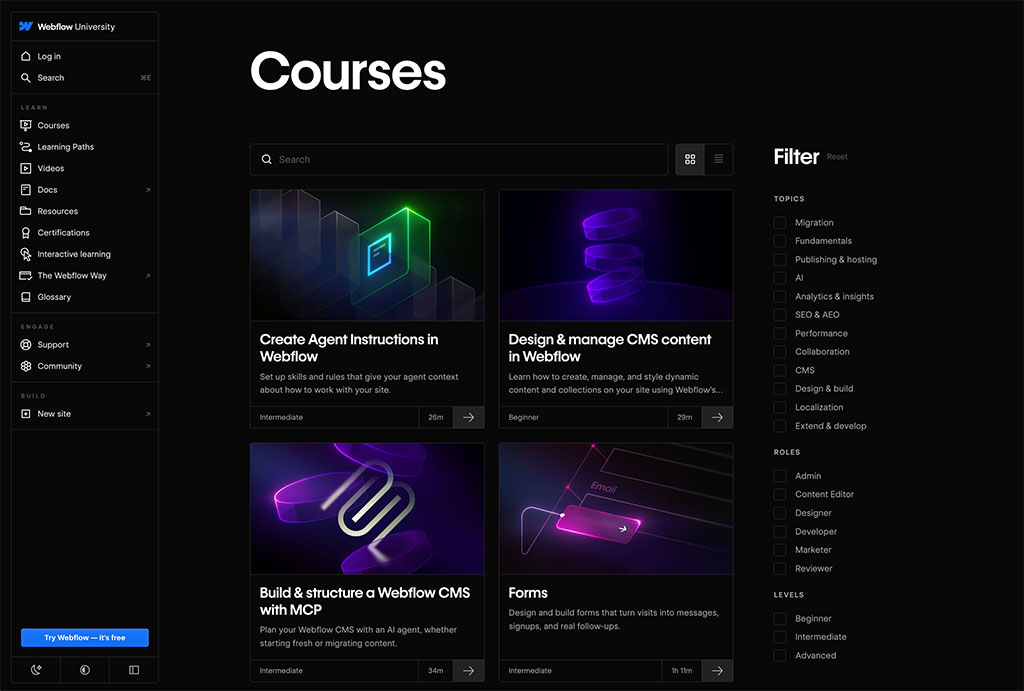Click the external arrow beside Support
Screen dimensions: 1024x691
click(148, 345)
